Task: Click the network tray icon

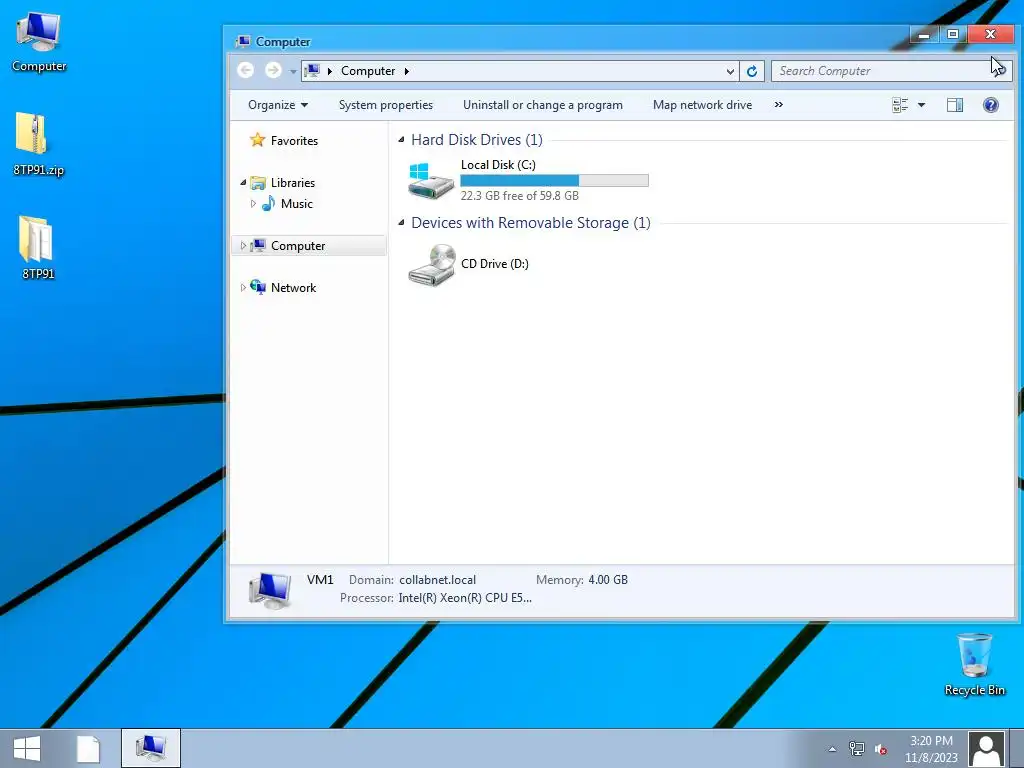Action: click(x=856, y=749)
